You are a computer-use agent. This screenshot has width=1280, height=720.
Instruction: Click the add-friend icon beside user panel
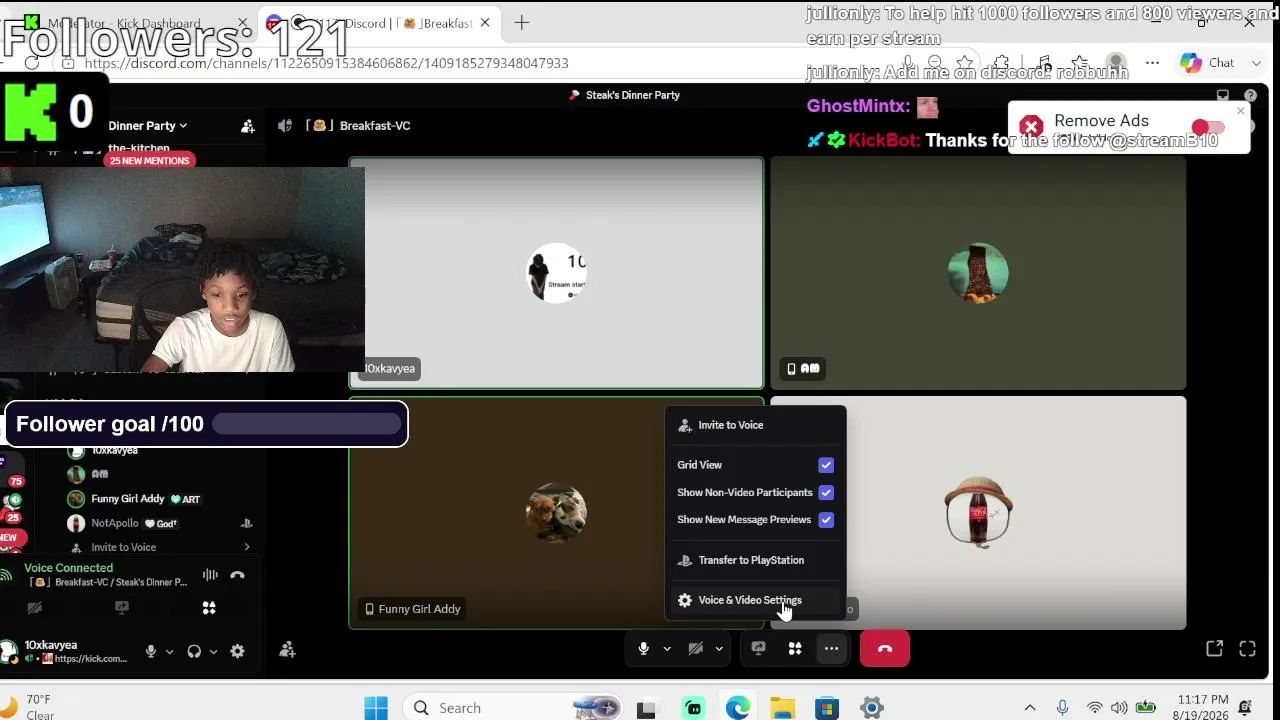(287, 651)
